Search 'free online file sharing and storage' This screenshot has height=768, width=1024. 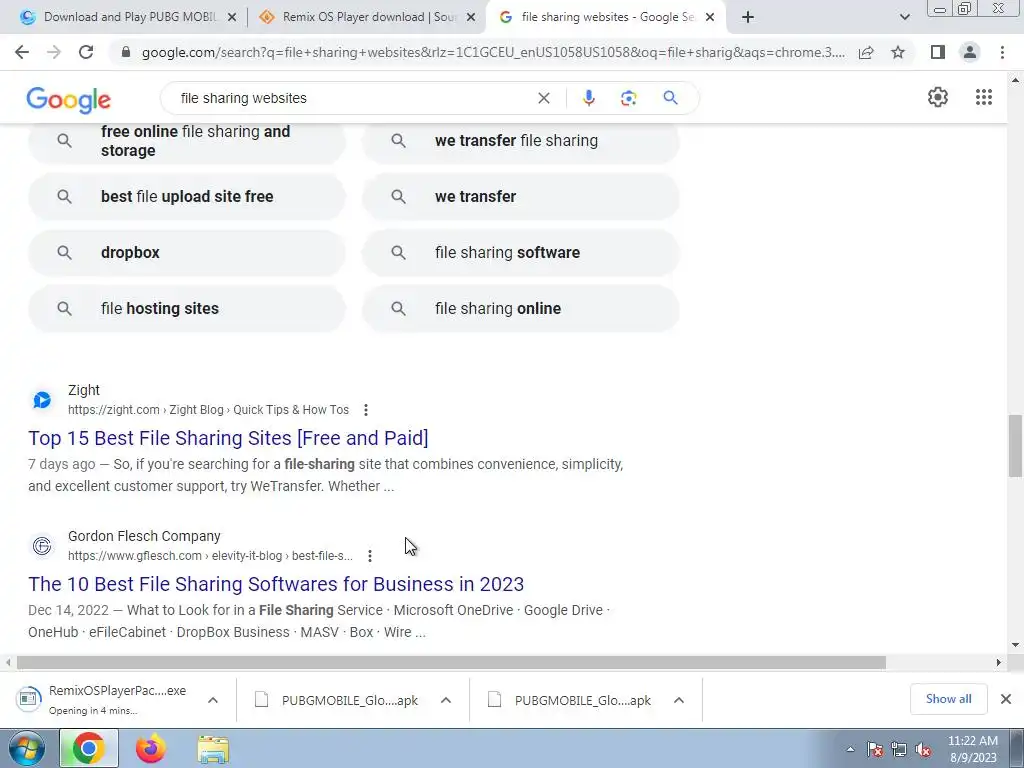click(x=187, y=141)
